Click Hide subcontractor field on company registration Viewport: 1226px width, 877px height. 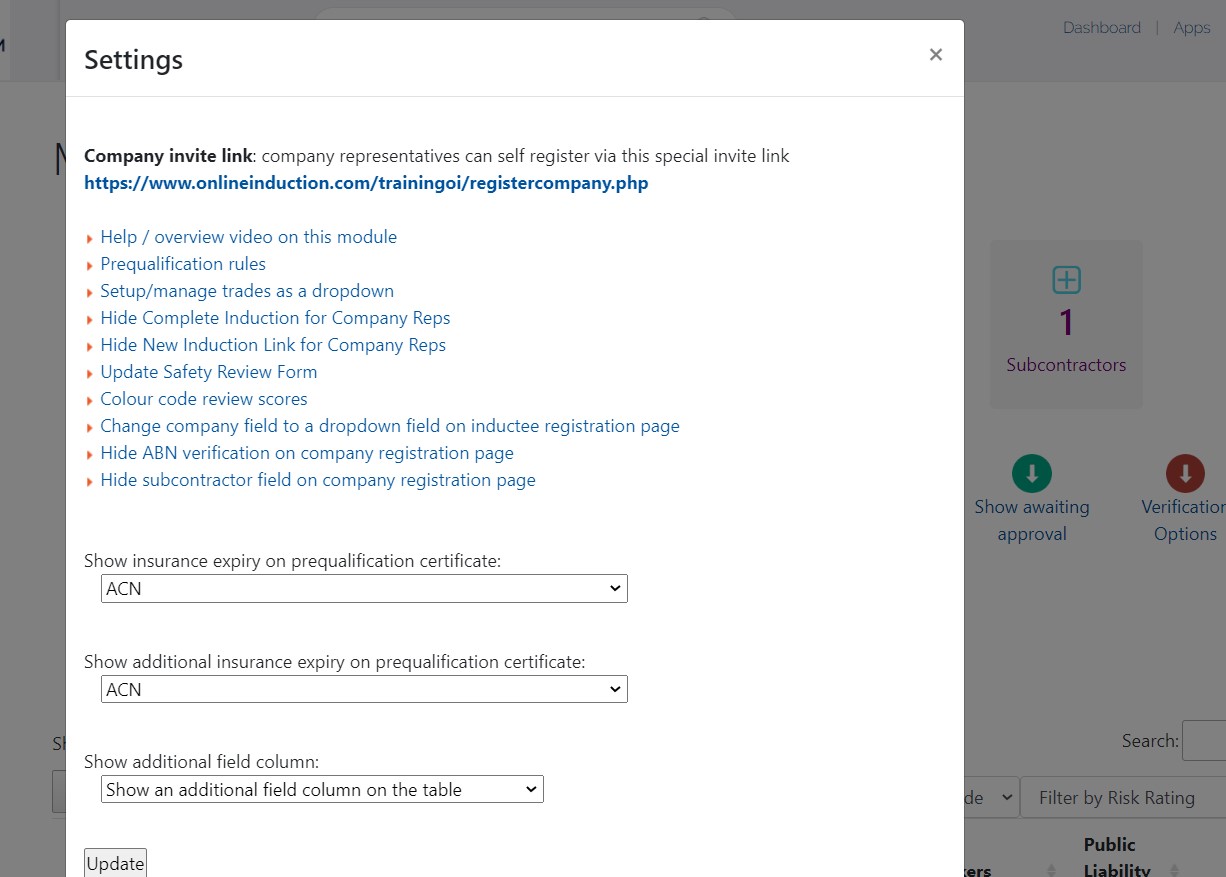pos(318,480)
